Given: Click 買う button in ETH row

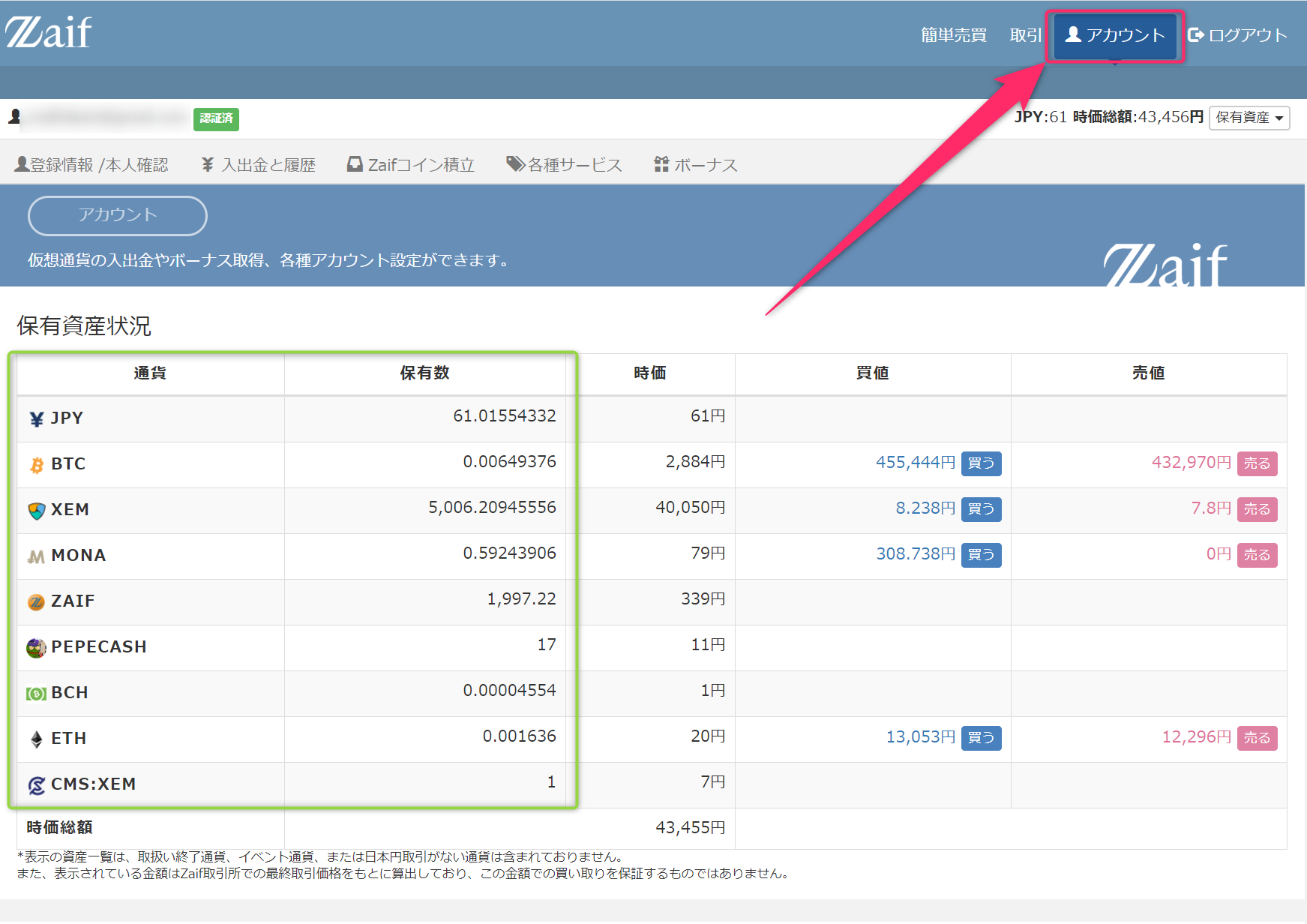Looking at the screenshot, I should (x=981, y=738).
